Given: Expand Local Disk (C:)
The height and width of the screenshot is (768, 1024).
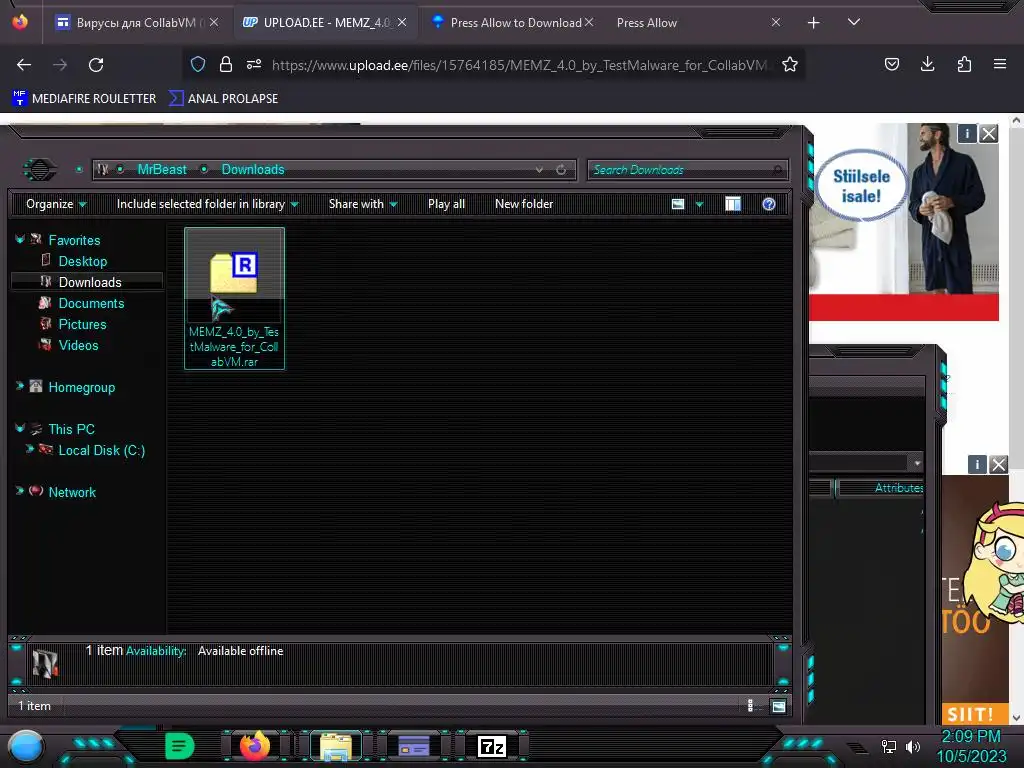Looking at the screenshot, I should [x=29, y=449].
